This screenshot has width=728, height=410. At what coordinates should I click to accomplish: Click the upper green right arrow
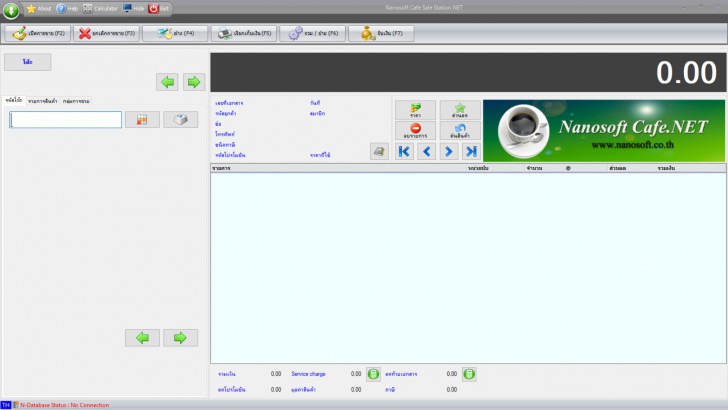point(194,82)
